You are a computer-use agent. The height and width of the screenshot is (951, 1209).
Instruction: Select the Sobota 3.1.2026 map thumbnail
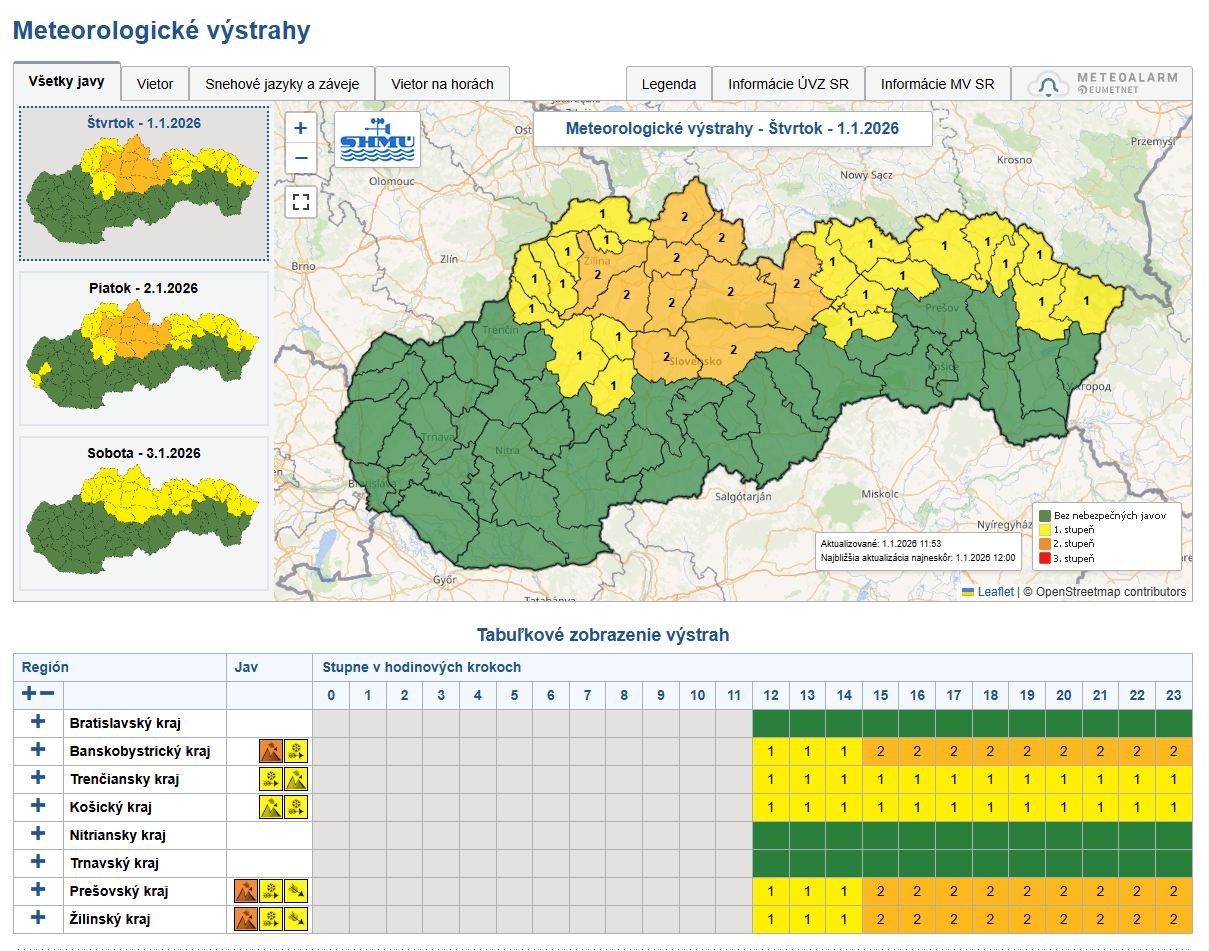pyautogui.click(x=143, y=513)
